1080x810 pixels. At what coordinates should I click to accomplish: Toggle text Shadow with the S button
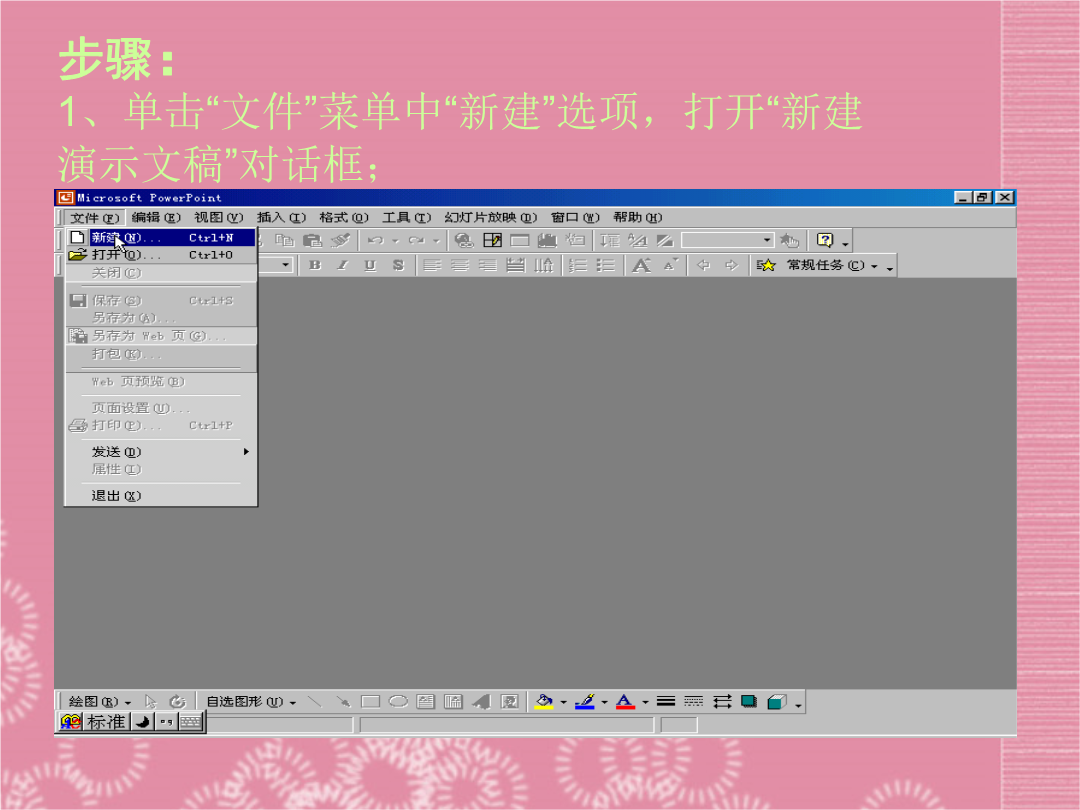pyautogui.click(x=398, y=265)
